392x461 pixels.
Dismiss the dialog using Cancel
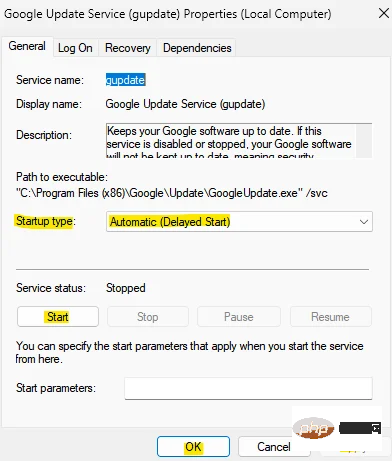point(274,447)
